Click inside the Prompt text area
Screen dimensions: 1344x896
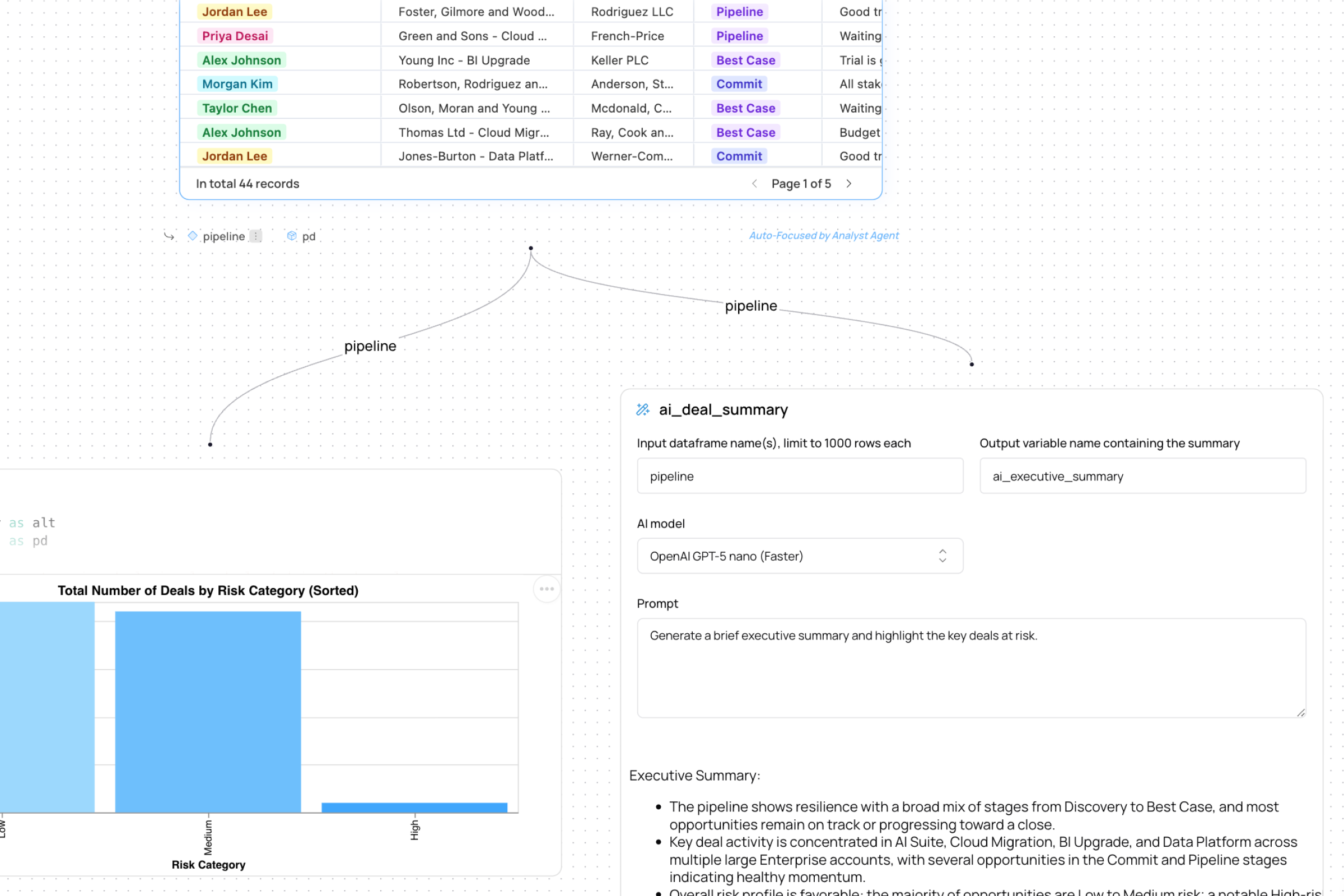pos(970,668)
